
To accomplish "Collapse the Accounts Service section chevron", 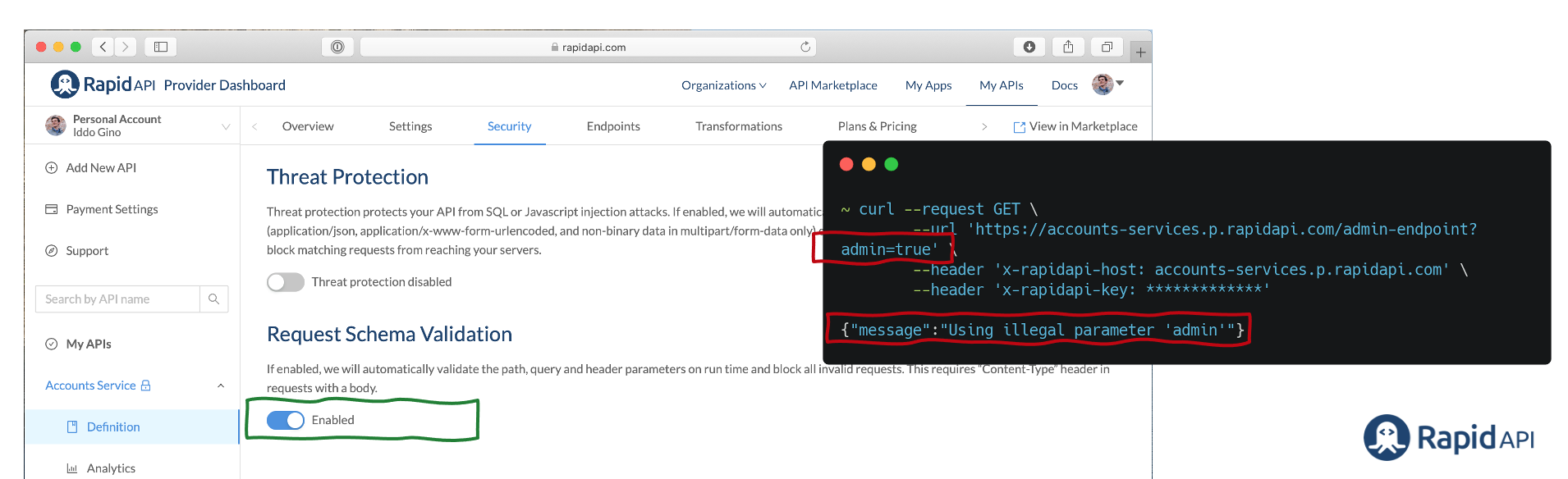I will [x=221, y=385].
